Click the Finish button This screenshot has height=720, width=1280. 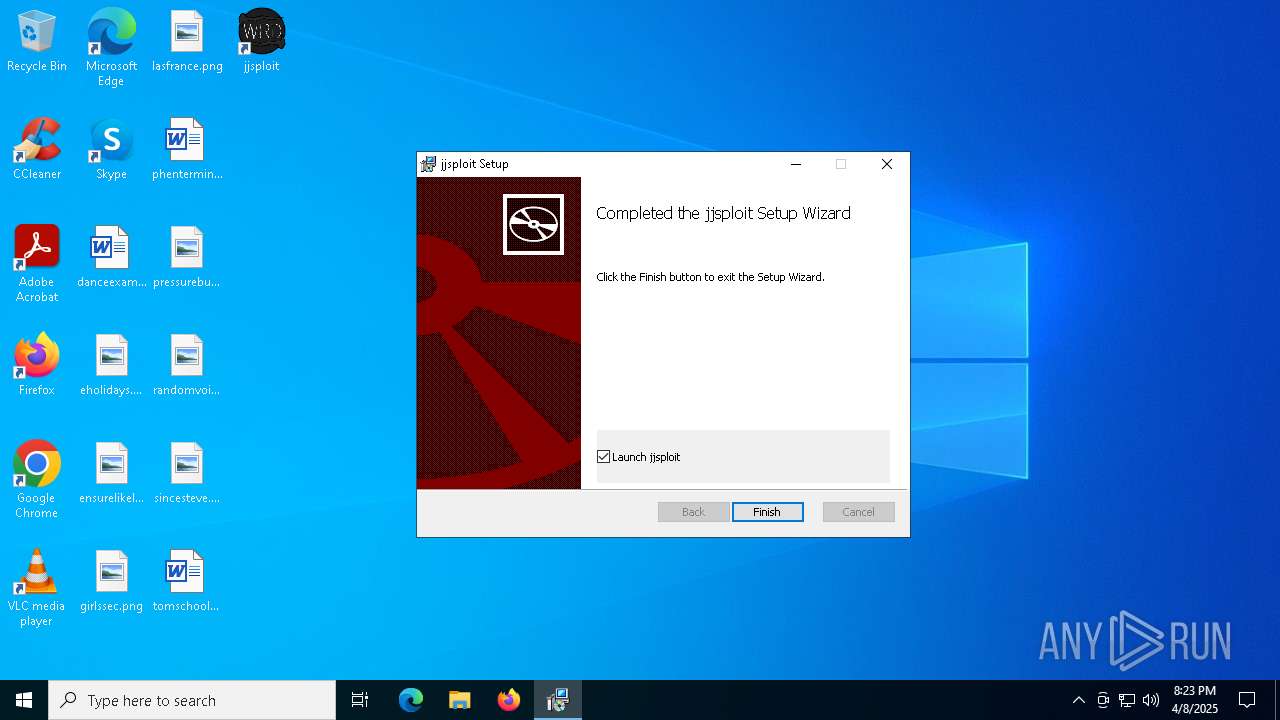pyautogui.click(x=767, y=512)
